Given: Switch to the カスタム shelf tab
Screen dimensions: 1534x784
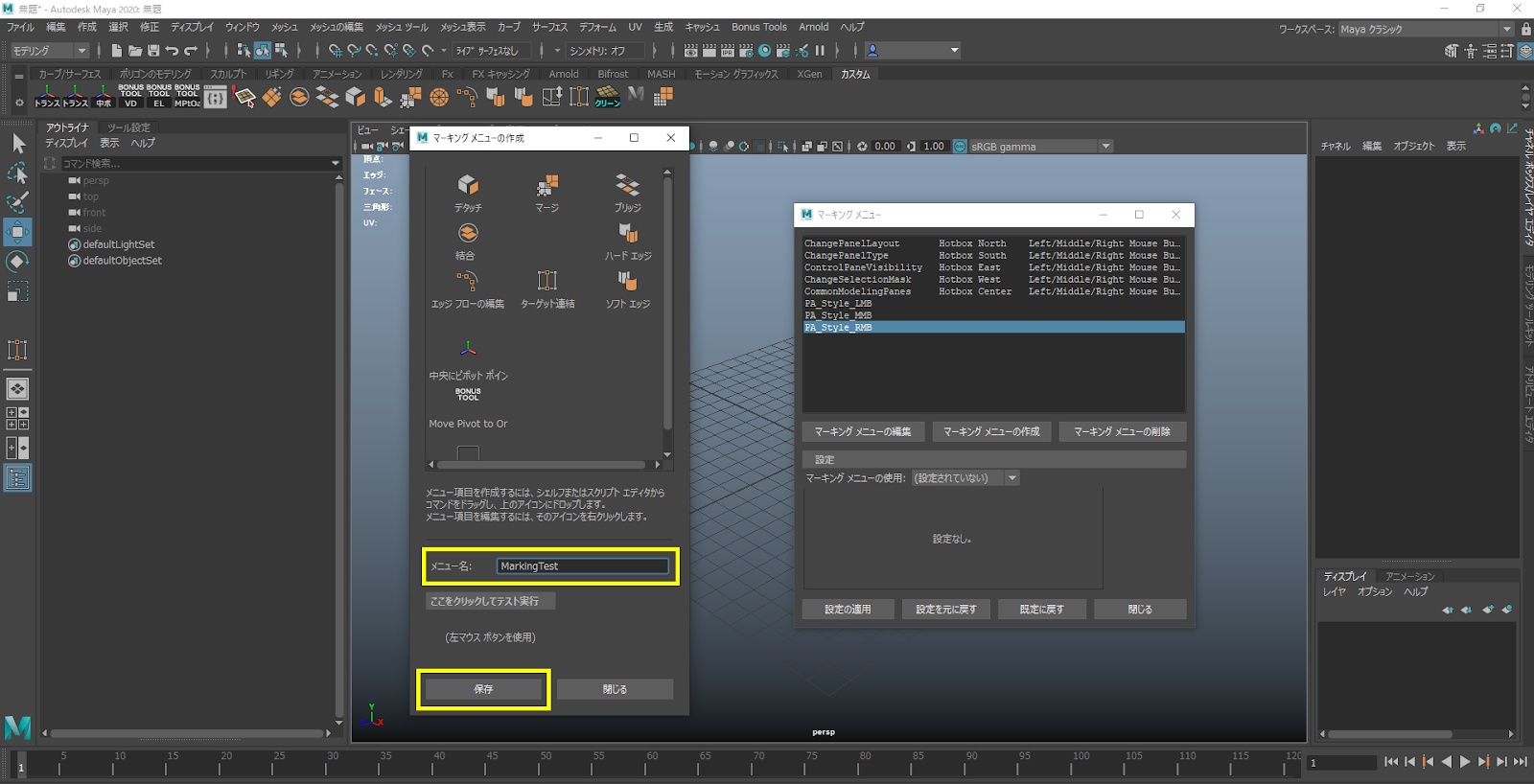Looking at the screenshot, I should pyautogui.click(x=855, y=74).
